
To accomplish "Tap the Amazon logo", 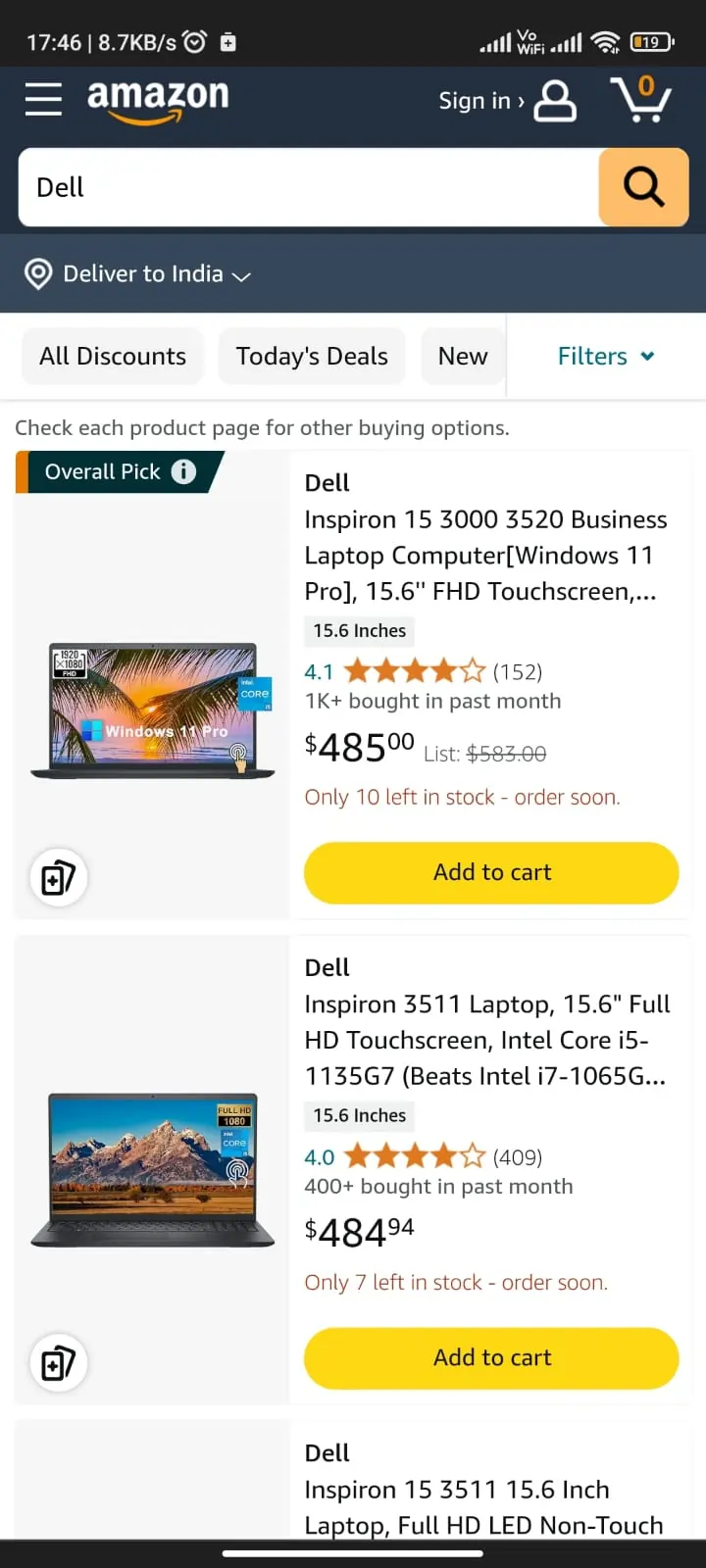I will click(x=158, y=99).
